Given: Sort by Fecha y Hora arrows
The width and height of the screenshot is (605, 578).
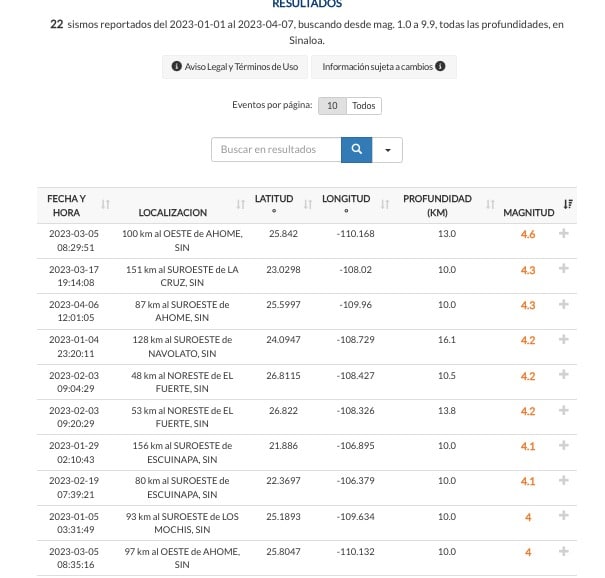Looking at the screenshot, I should pyautogui.click(x=105, y=204).
